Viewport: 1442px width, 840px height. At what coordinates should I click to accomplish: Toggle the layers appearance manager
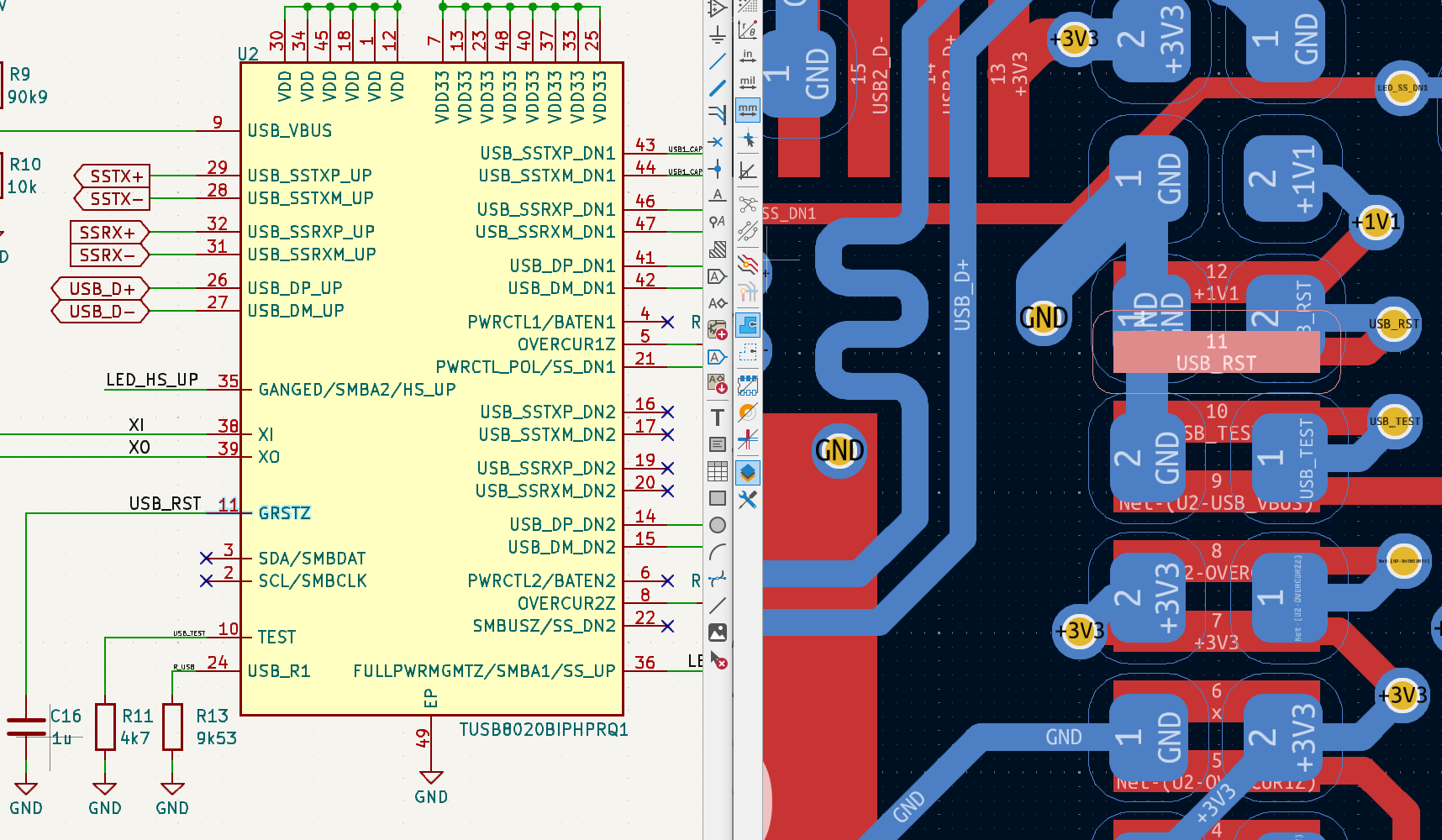747,473
